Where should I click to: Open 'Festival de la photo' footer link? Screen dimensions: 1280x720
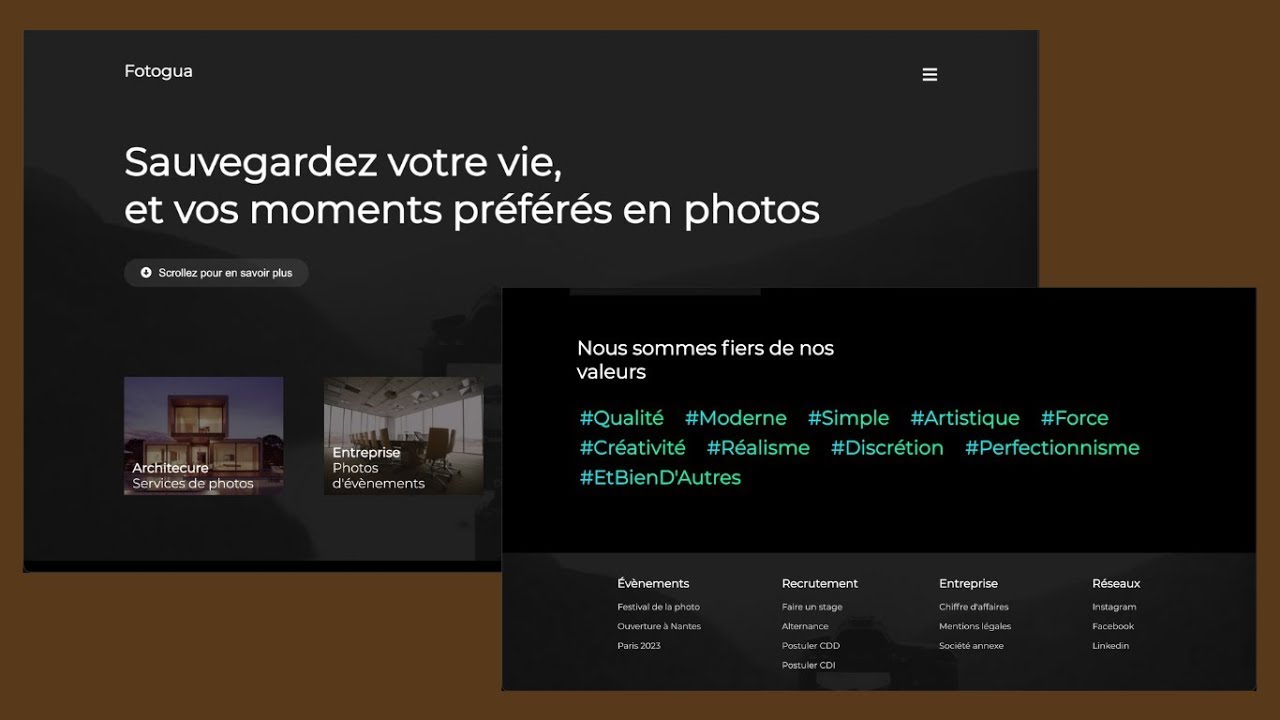point(659,607)
